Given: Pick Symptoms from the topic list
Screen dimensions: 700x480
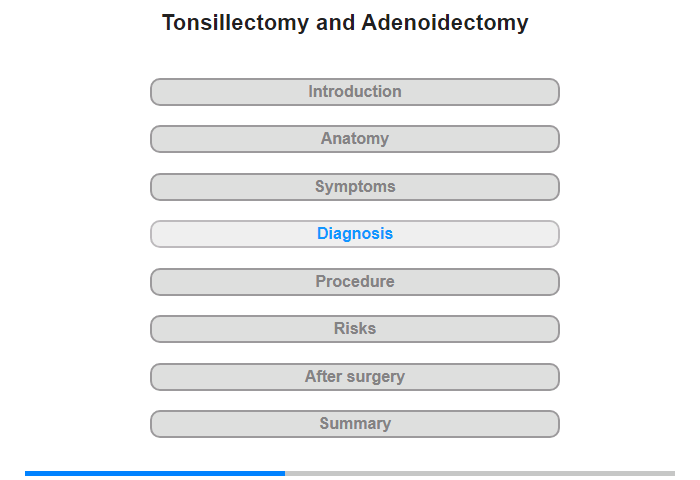Looking at the screenshot, I should click(354, 187).
